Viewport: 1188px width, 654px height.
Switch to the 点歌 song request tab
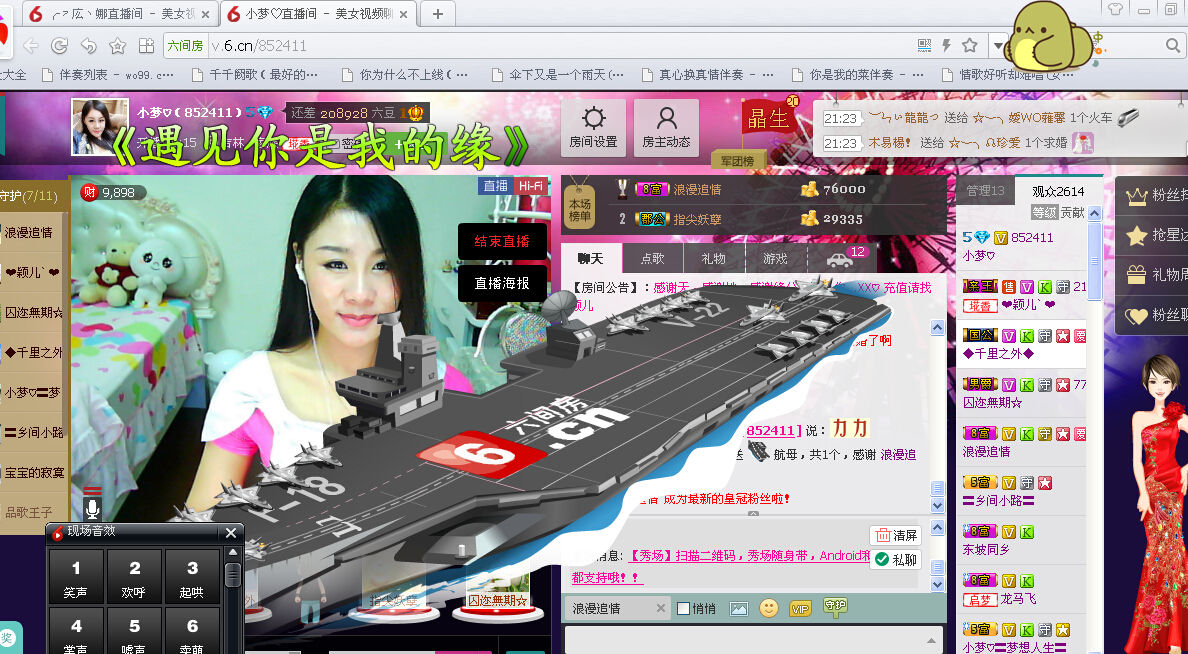(652, 258)
